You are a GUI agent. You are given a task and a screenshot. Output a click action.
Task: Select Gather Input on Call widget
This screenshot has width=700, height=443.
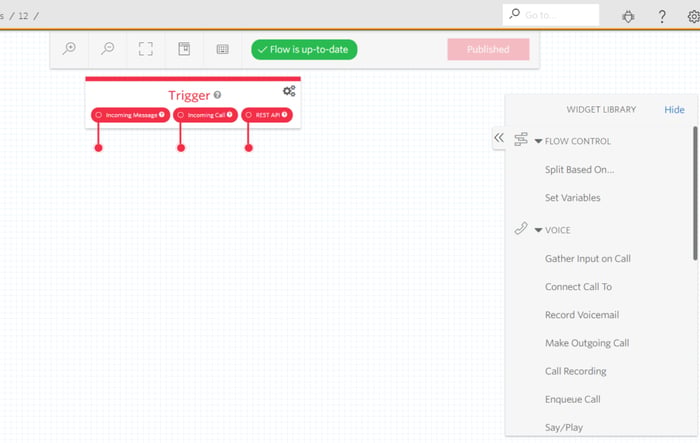coord(588,258)
